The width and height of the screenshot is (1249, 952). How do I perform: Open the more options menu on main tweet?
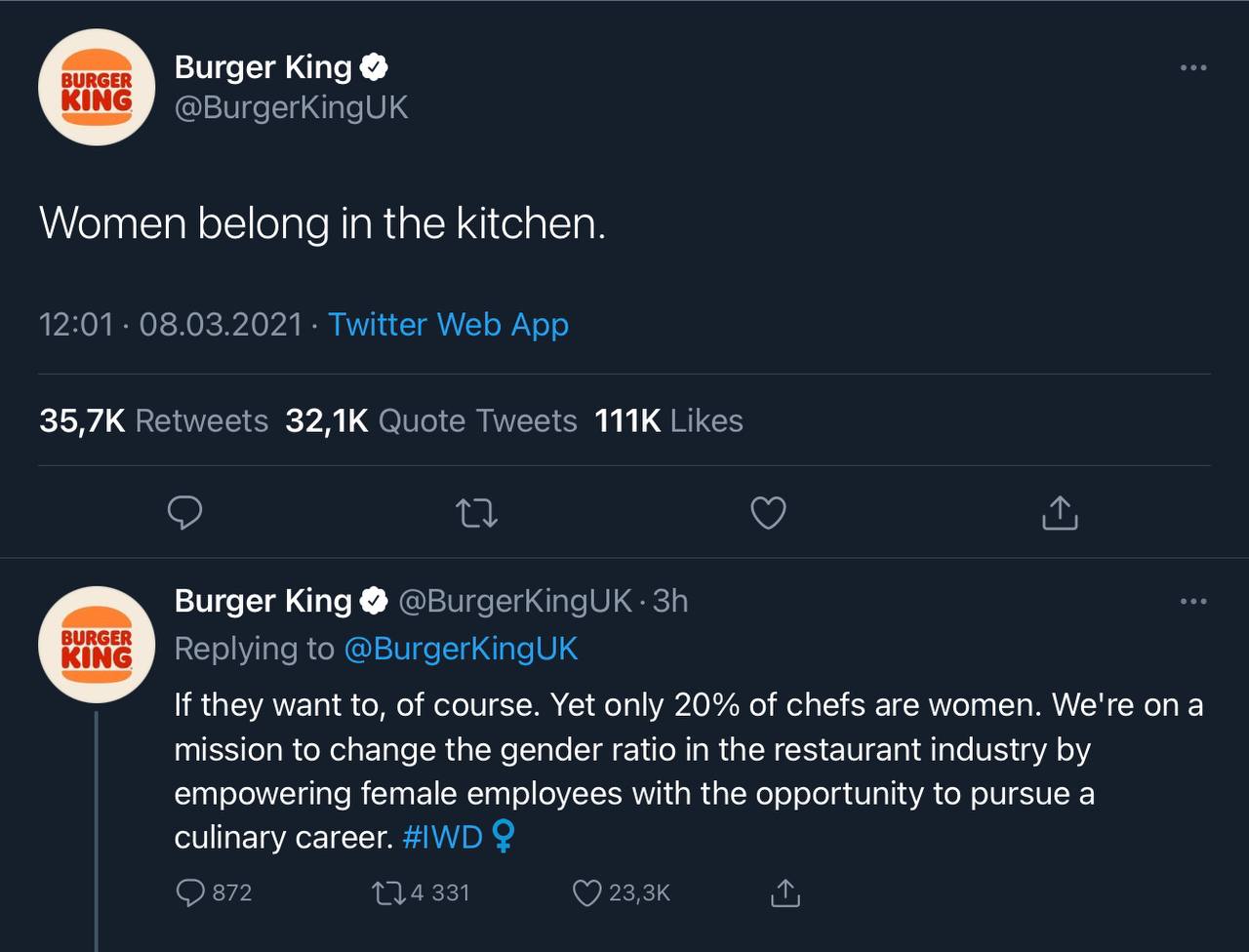click(1193, 67)
